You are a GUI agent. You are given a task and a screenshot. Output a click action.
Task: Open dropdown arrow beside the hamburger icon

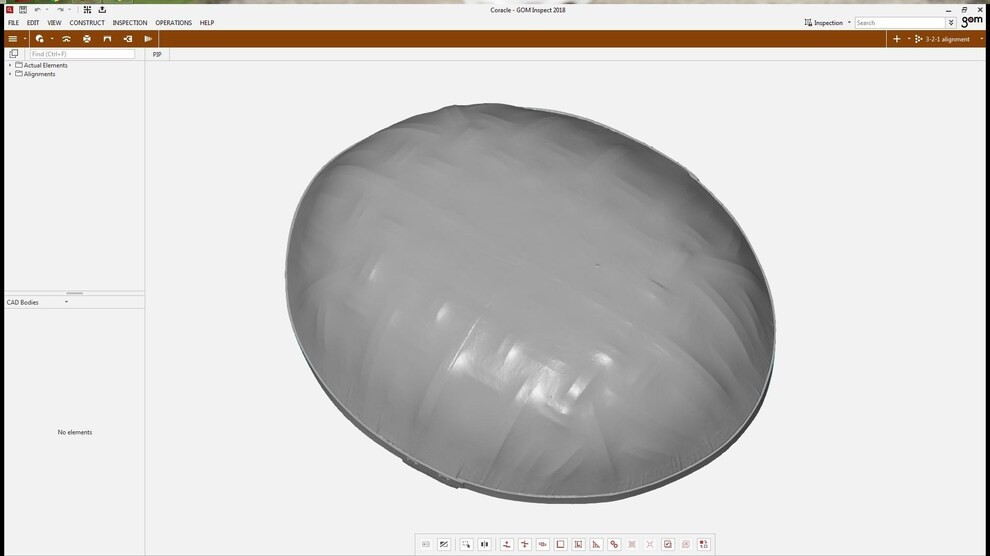(25, 39)
